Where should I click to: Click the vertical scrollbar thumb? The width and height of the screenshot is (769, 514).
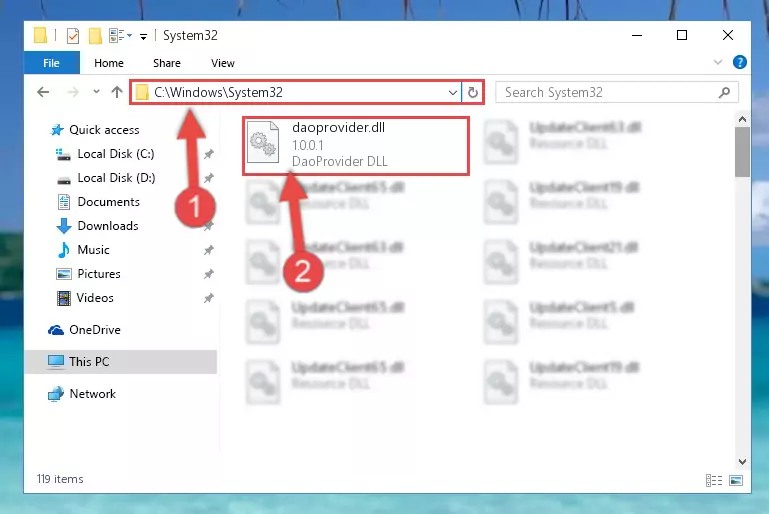point(742,152)
